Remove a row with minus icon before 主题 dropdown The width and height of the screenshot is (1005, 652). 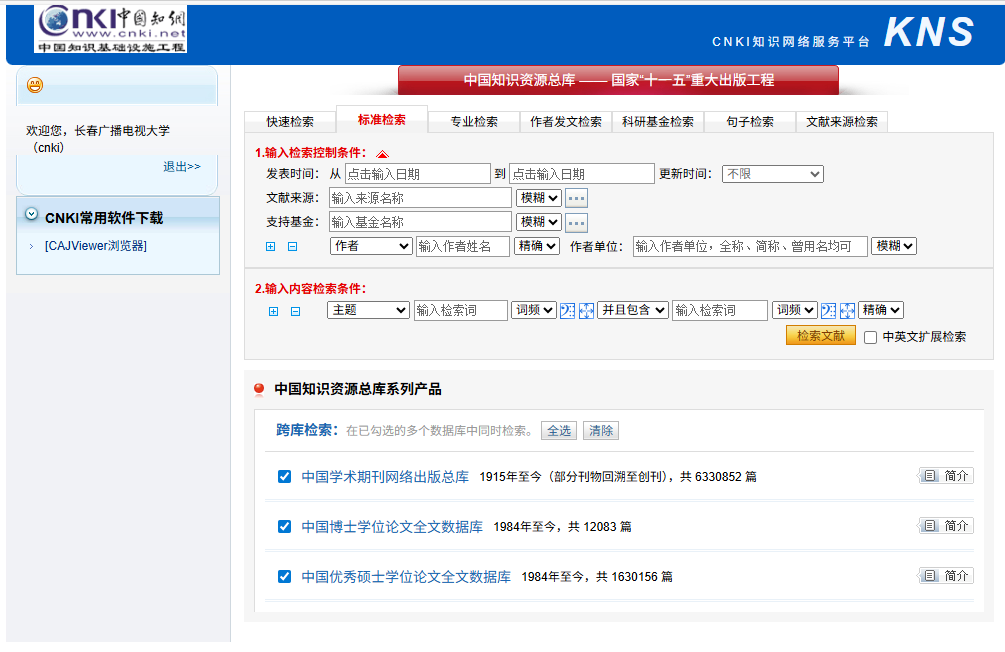click(x=295, y=311)
